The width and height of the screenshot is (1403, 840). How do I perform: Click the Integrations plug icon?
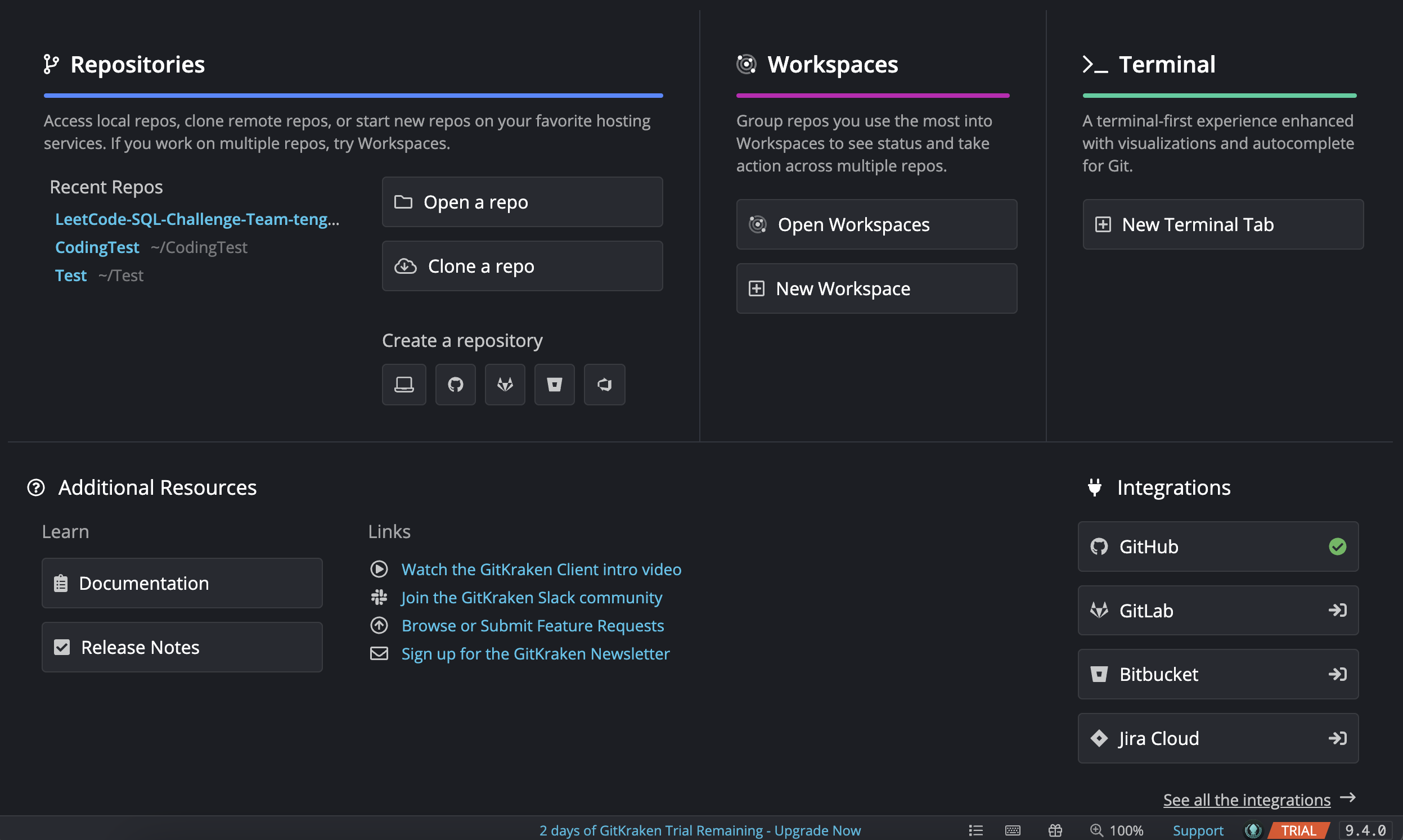[x=1095, y=487]
